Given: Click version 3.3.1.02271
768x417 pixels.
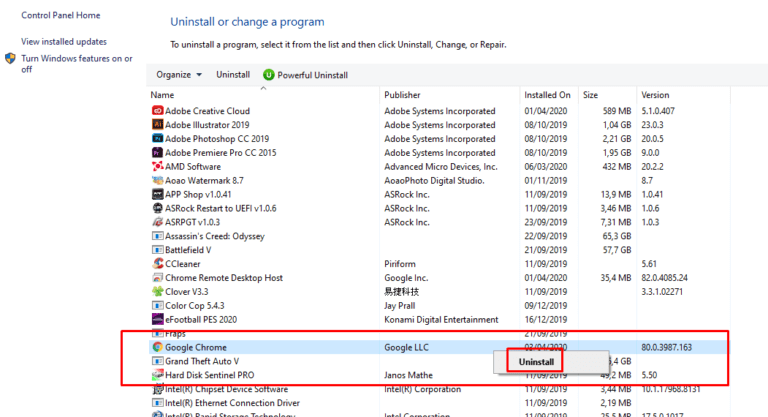Looking at the screenshot, I should click(x=662, y=292).
